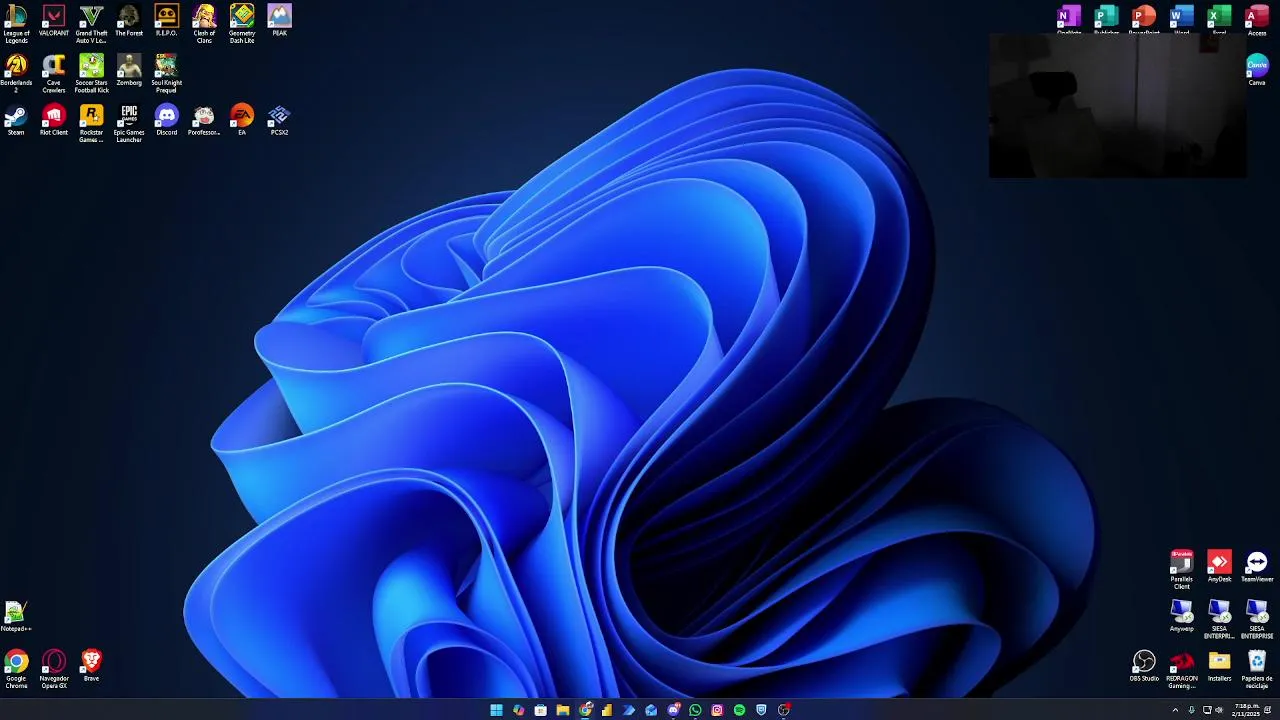Click the Google Chrome desktop shortcut

click(16, 670)
